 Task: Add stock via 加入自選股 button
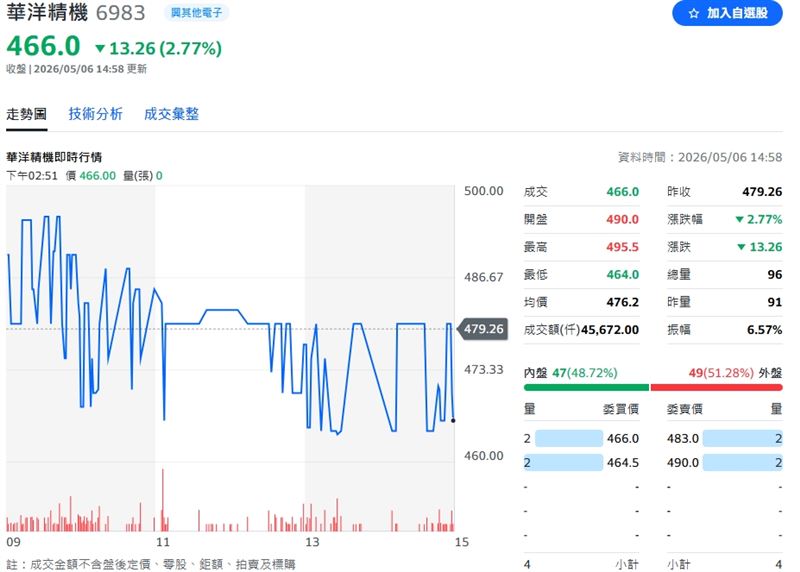point(727,13)
